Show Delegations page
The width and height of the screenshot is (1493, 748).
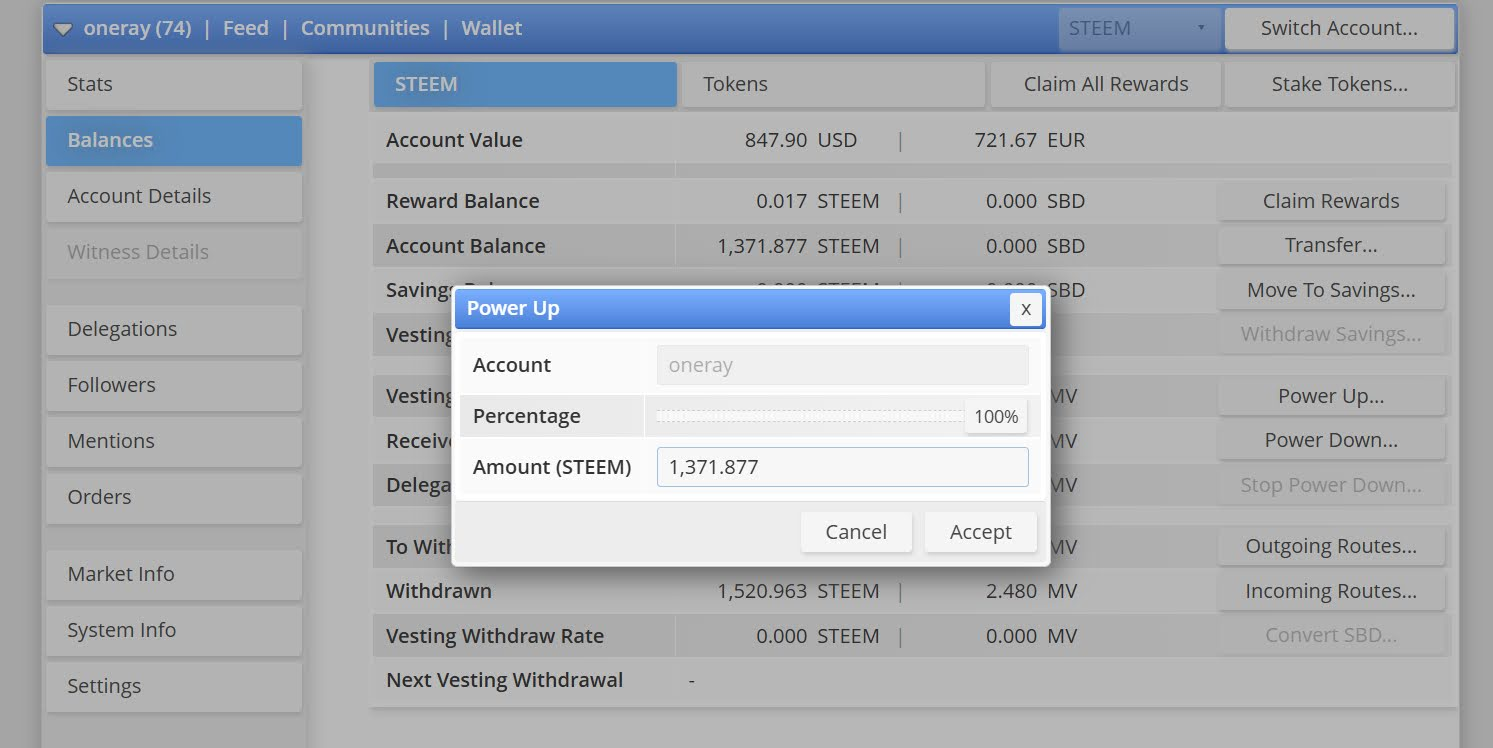pos(174,329)
